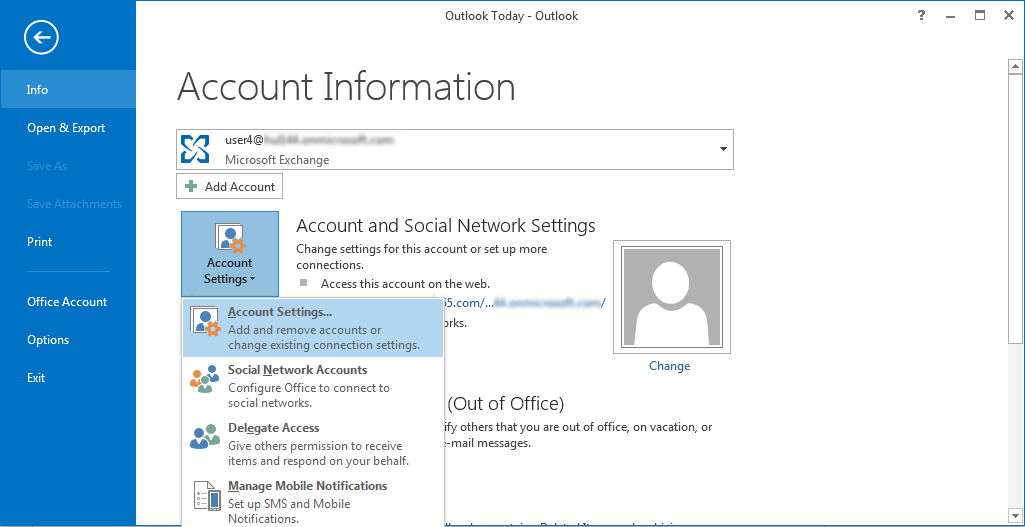Click the Account and Social Network Settings heading
This screenshot has height=527, width=1025.
tap(446, 226)
